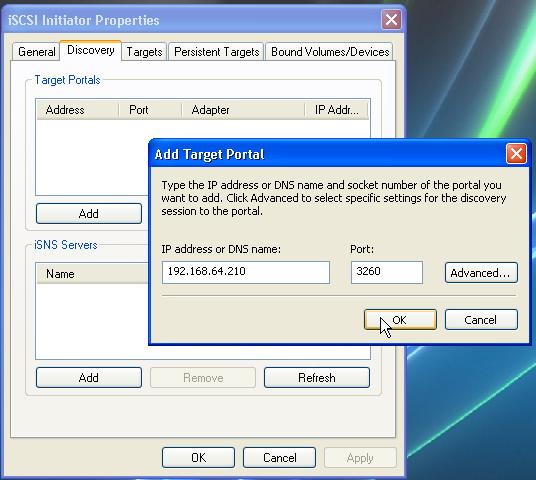Click OK in iSCSI Initiator Properties
536x480 pixels.
(x=198, y=457)
